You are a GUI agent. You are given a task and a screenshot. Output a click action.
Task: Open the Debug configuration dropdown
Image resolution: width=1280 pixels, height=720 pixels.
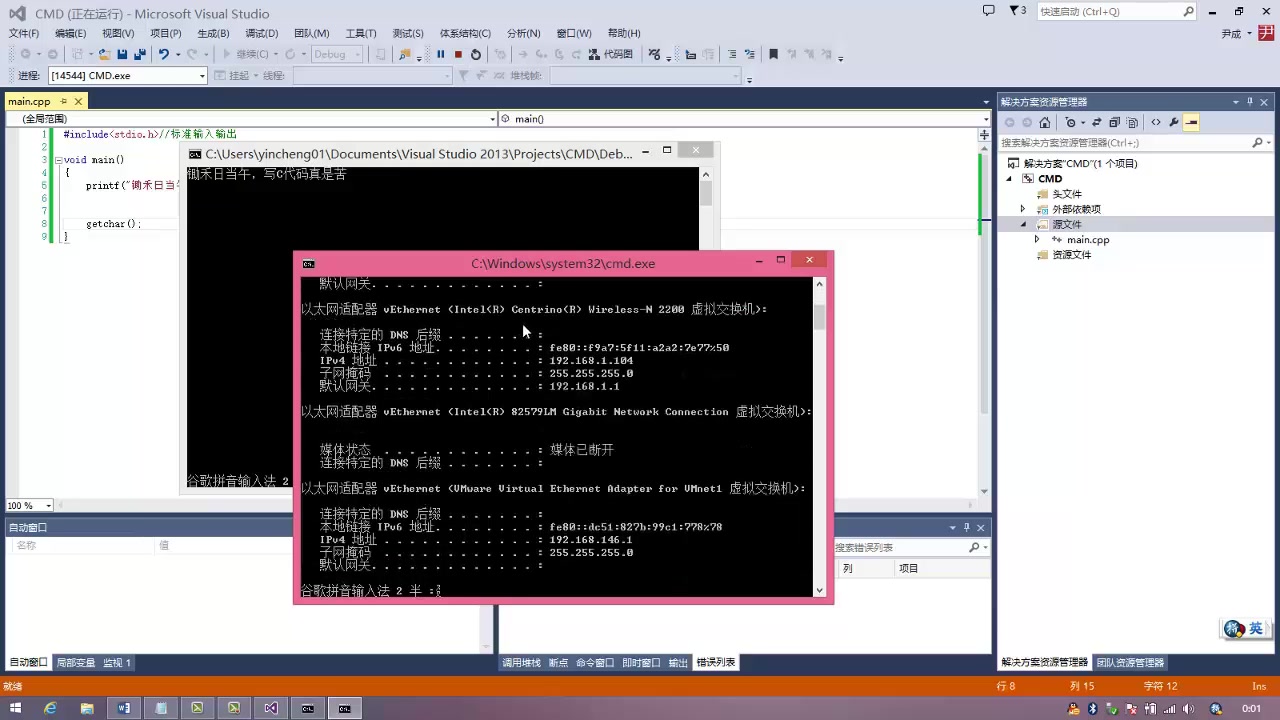coord(356,54)
